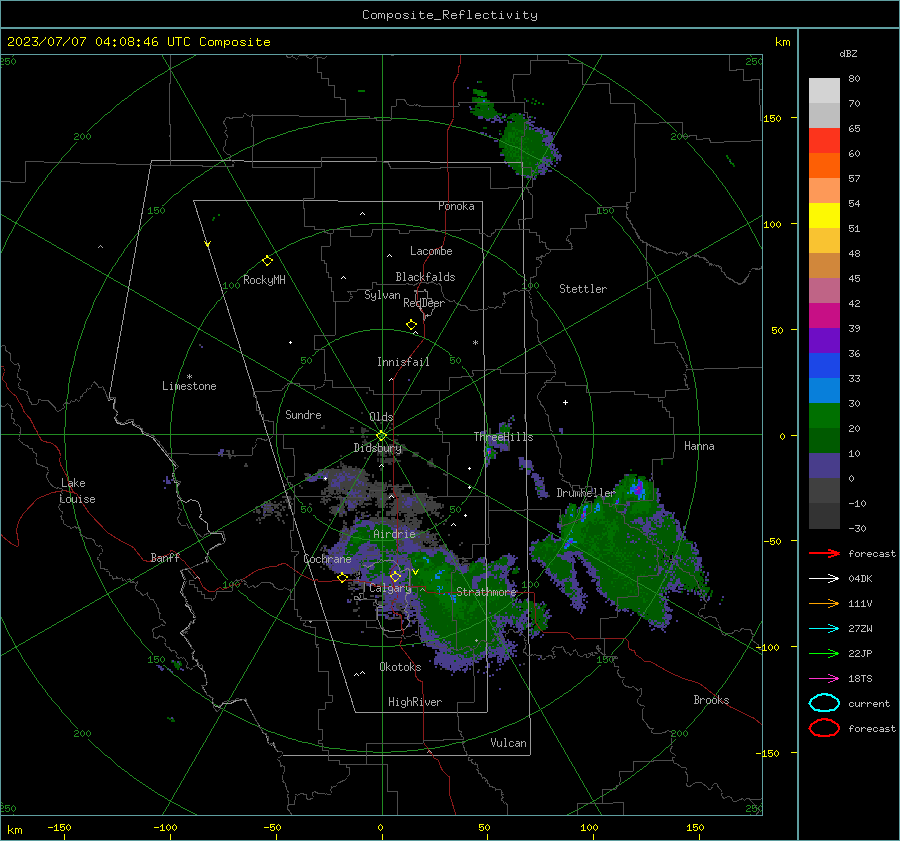The height and width of the screenshot is (841, 900).
Task: Click the yellow radar-center diamond near Olds
Action: 381,436
